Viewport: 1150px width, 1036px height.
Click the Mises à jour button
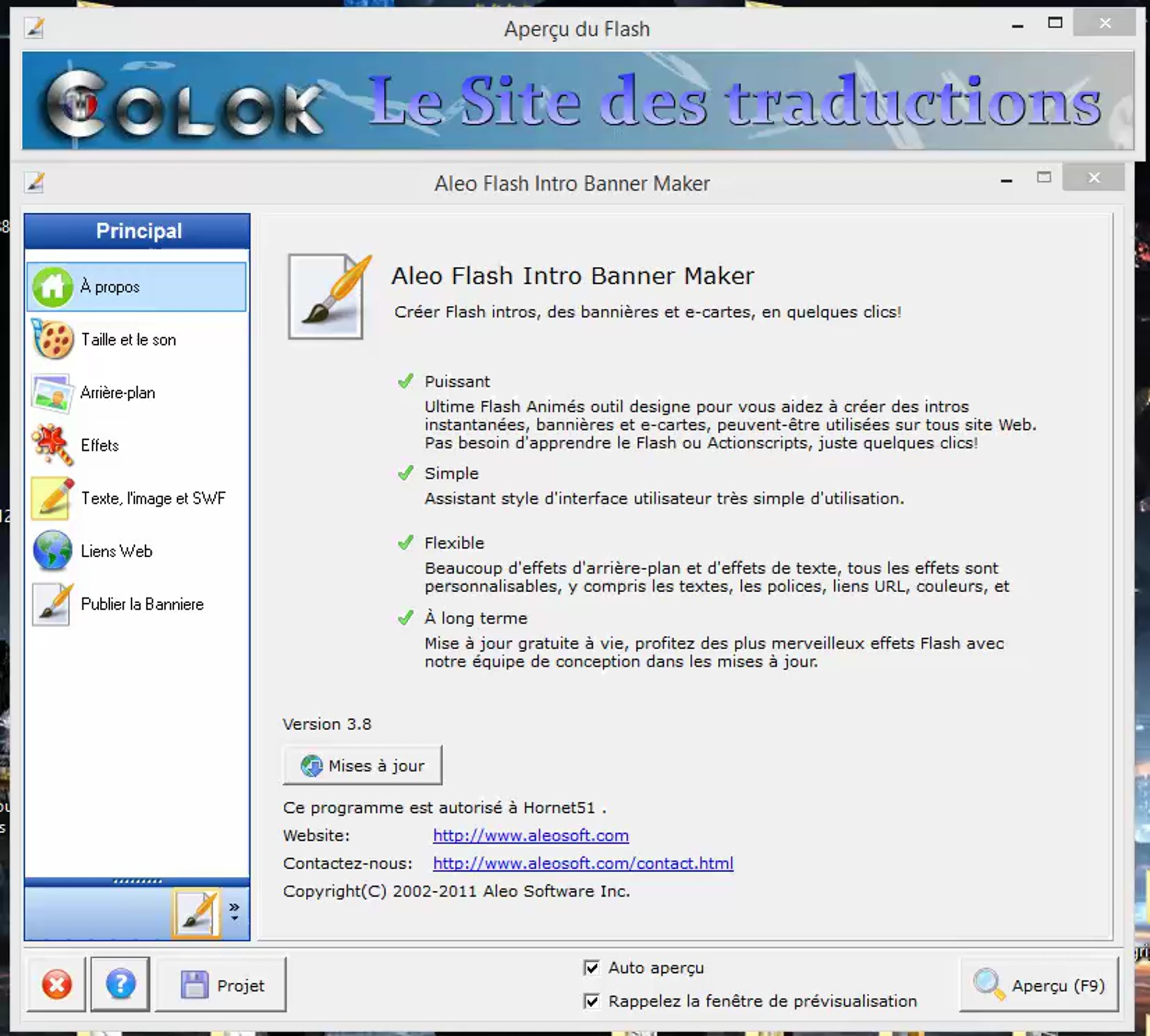tap(362, 765)
